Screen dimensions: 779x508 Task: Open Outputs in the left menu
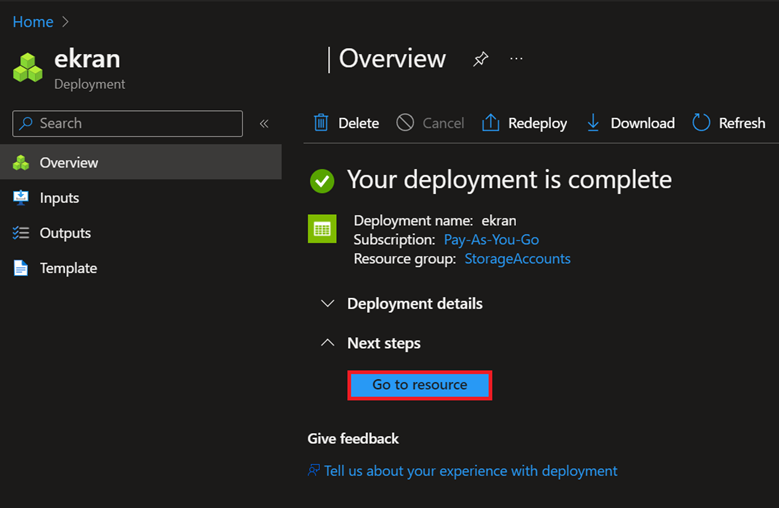click(65, 233)
